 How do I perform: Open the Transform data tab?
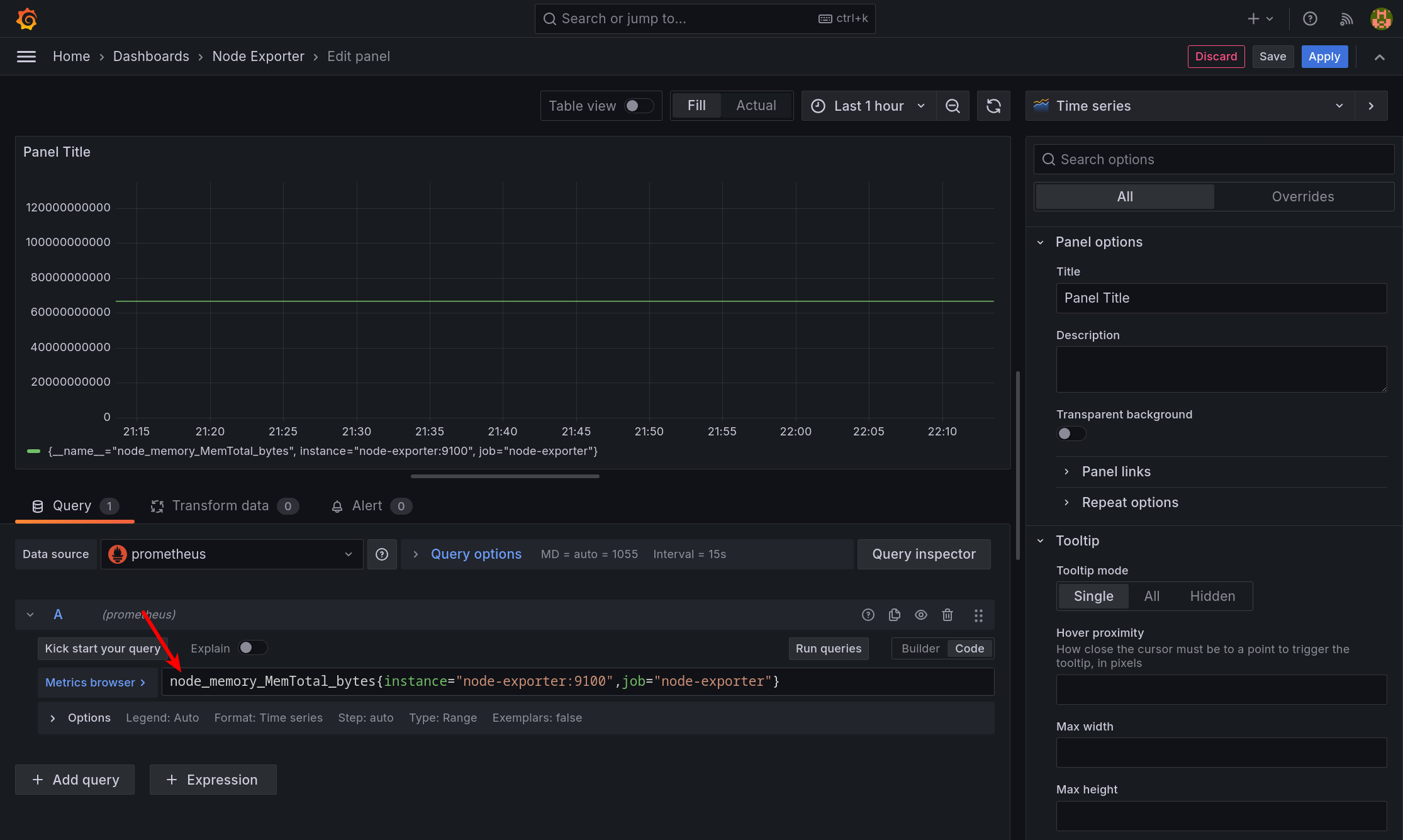point(225,506)
